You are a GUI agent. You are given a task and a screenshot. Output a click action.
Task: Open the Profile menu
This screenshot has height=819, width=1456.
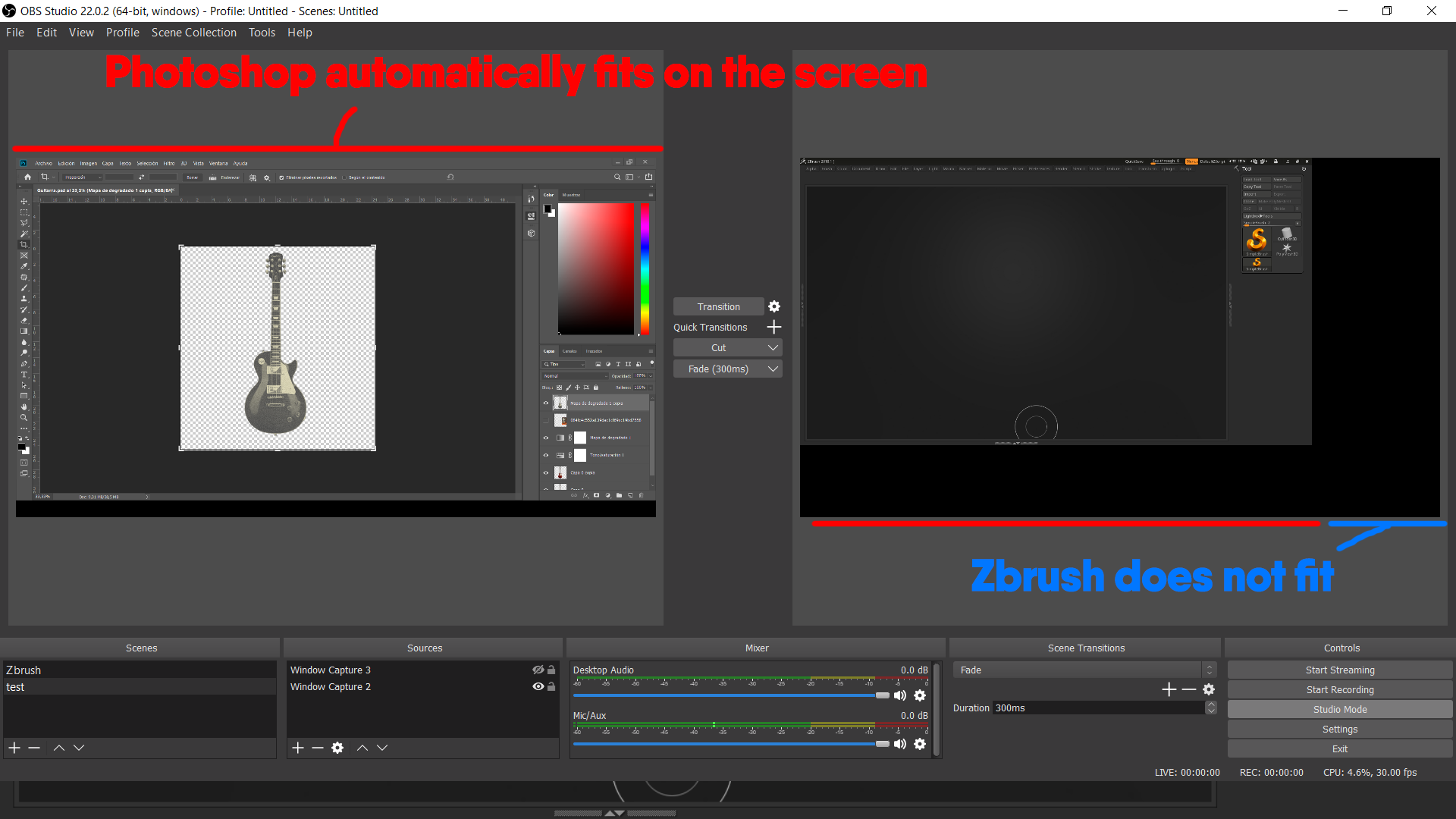tap(122, 32)
